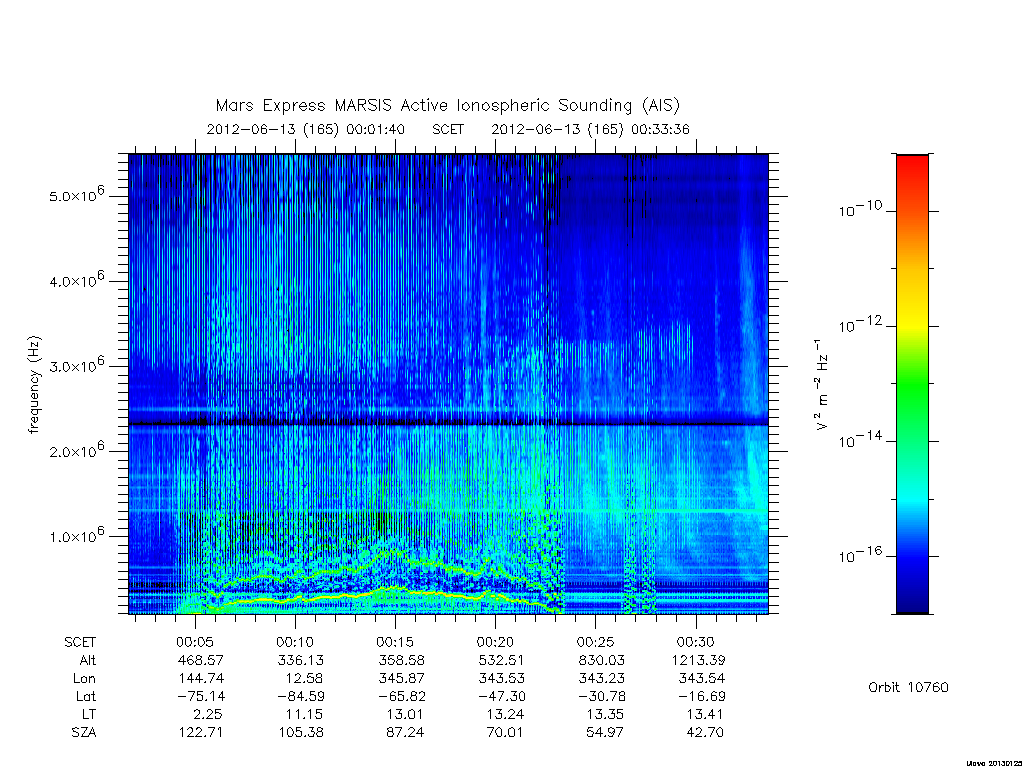Click the 'V² m⁻² Hz⁻¹' units label
The width and height of the screenshot is (1024, 768).
(x=822, y=385)
